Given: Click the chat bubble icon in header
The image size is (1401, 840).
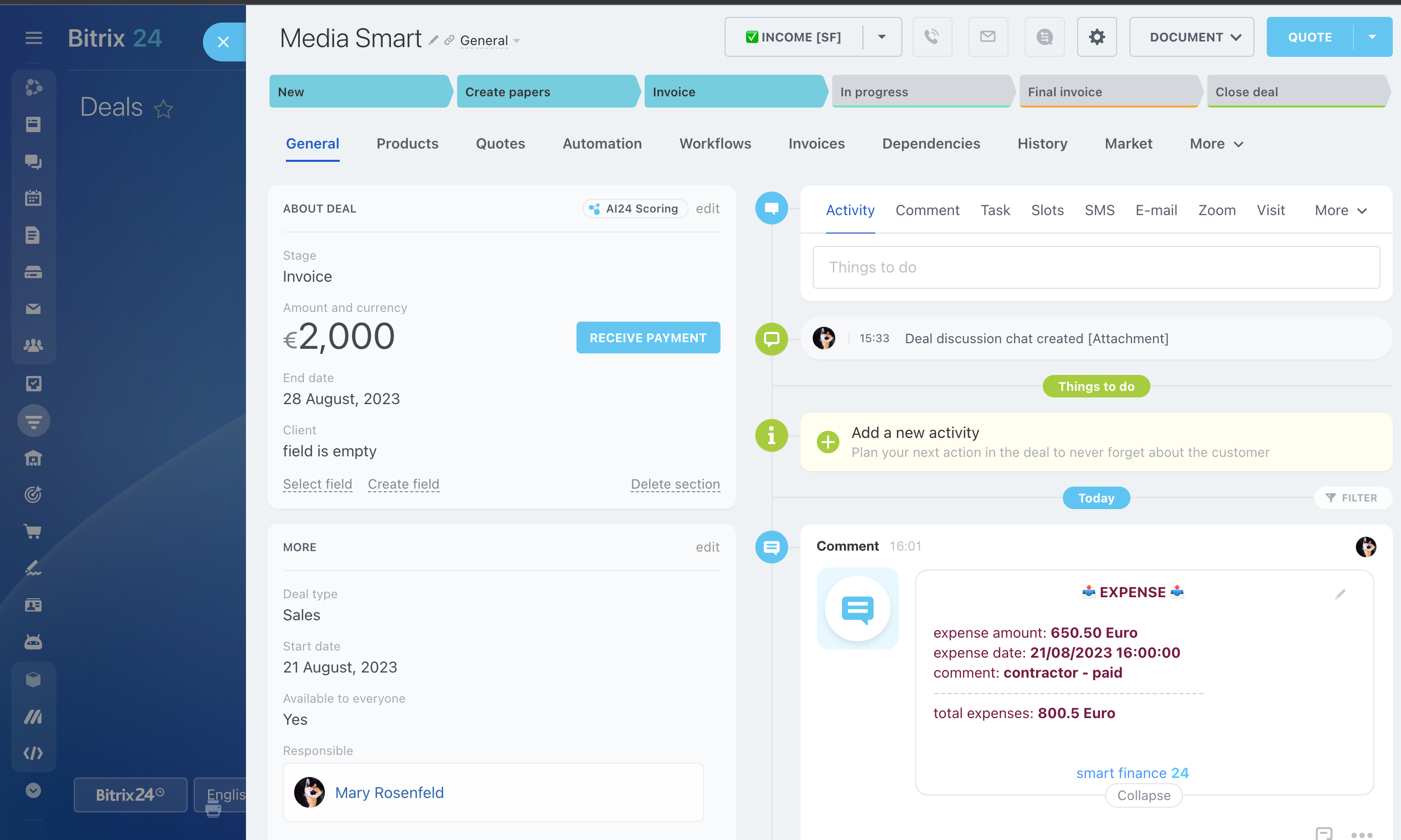Looking at the screenshot, I should coord(1044,37).
